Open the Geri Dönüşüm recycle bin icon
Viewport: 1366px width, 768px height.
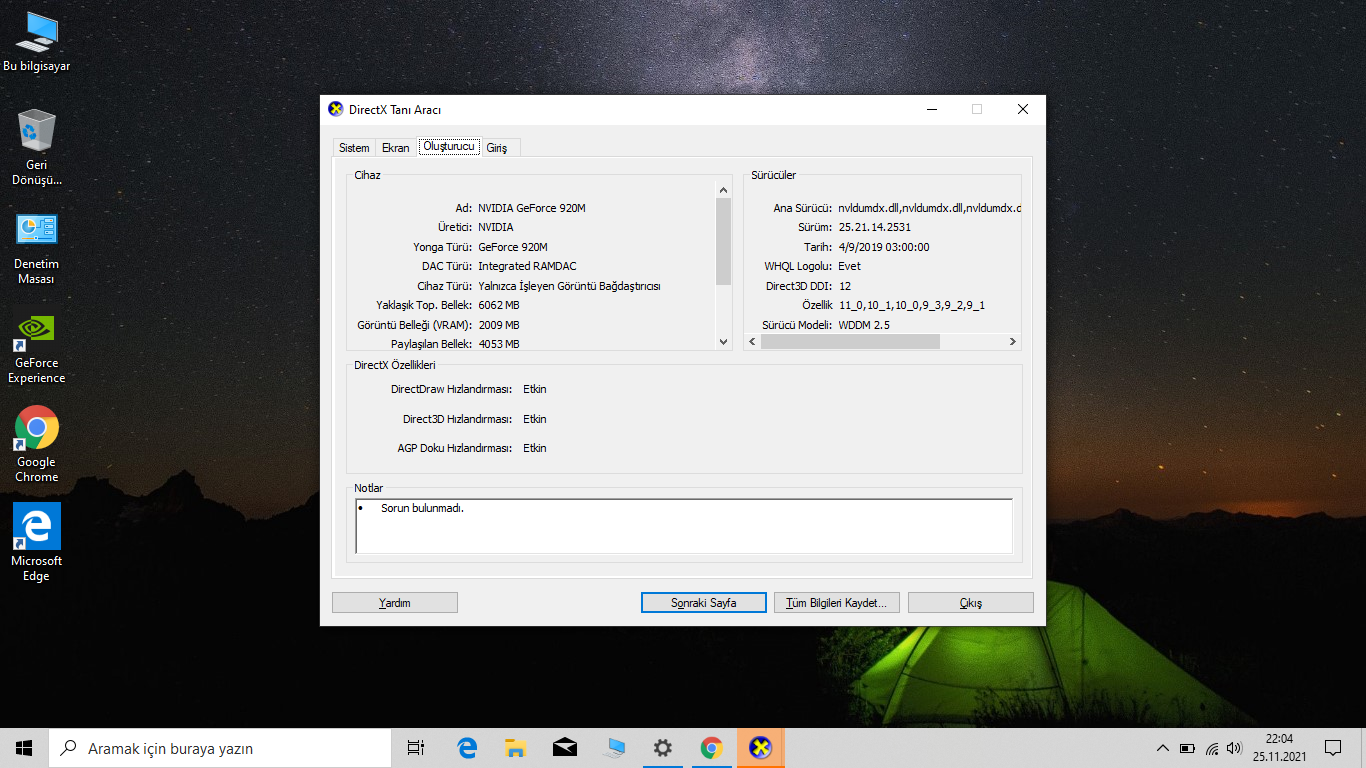[36, 148]
